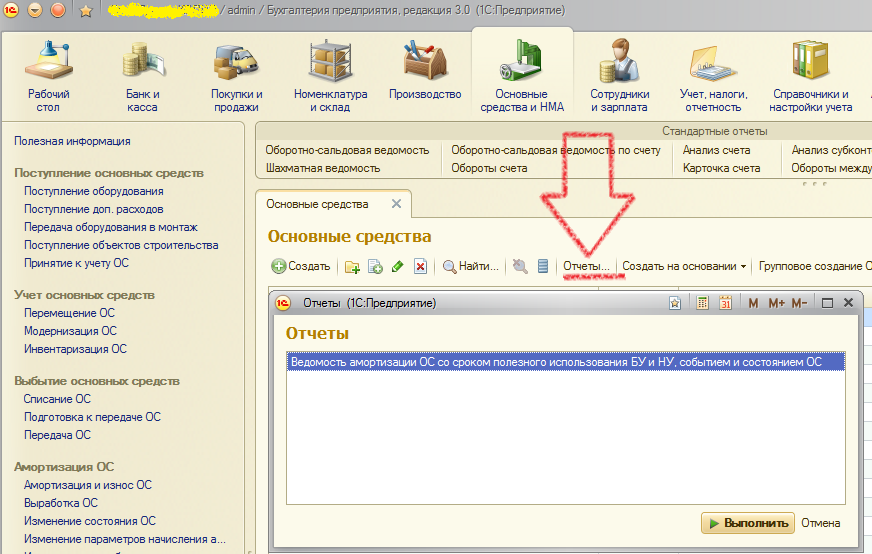
Task: Open Изменение параметров начисления а...
Action: point(125,539)
